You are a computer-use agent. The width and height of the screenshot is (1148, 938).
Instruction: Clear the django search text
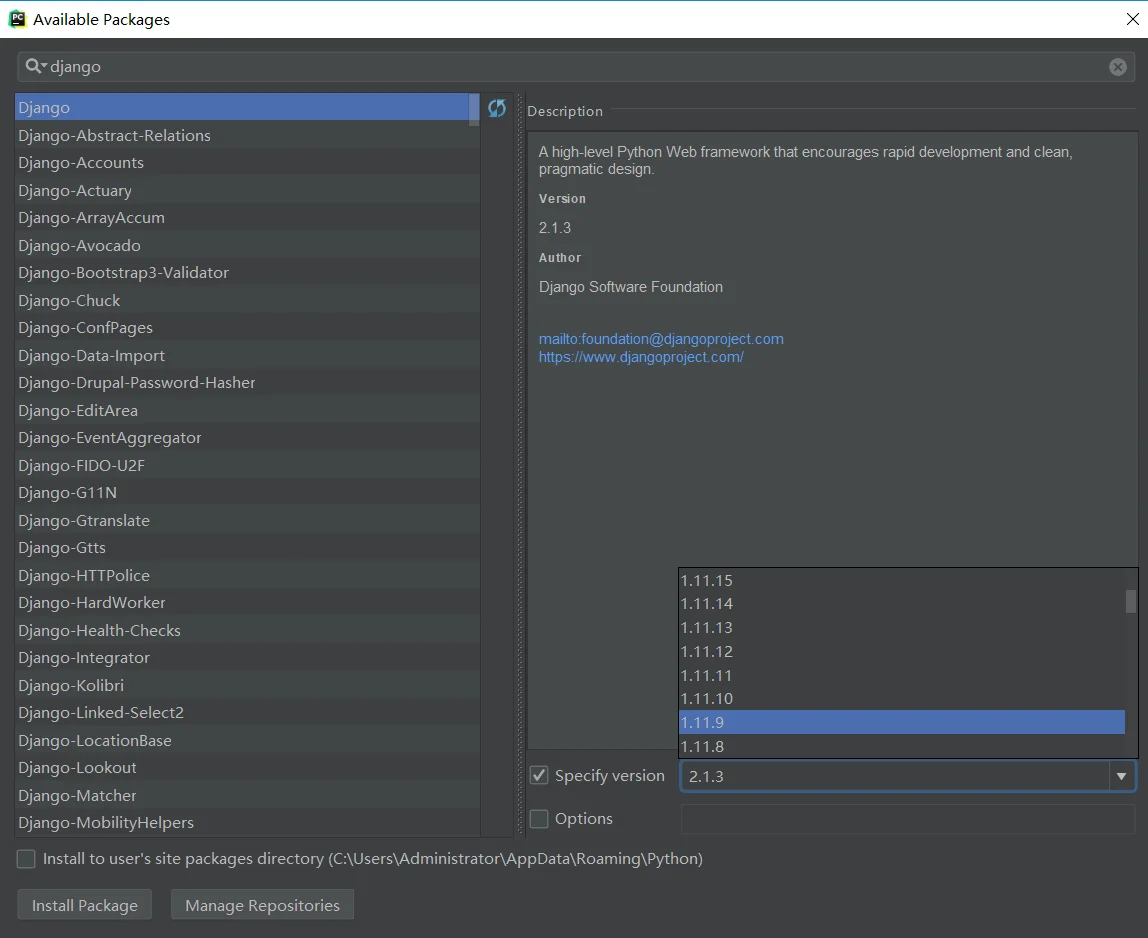pyautogui.click(x=1117, y=67)
